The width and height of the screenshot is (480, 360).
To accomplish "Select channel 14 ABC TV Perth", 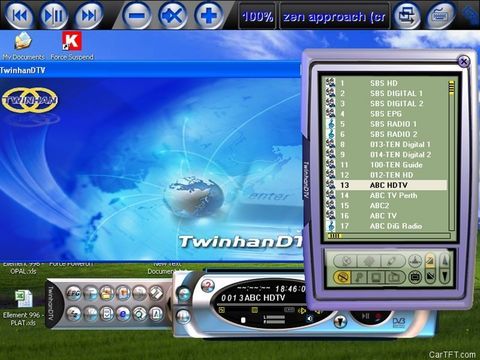I will pos(386,196).
